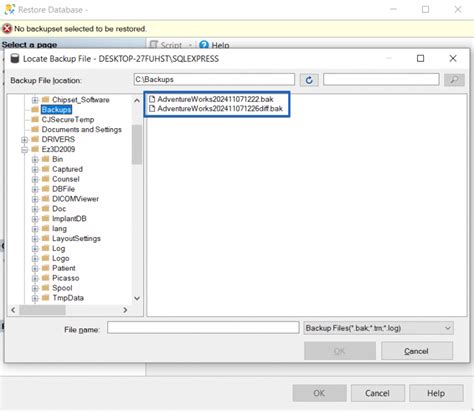Expand the Captured folder node
Viewport: 474px width, 411px height.
click(35, 169)
